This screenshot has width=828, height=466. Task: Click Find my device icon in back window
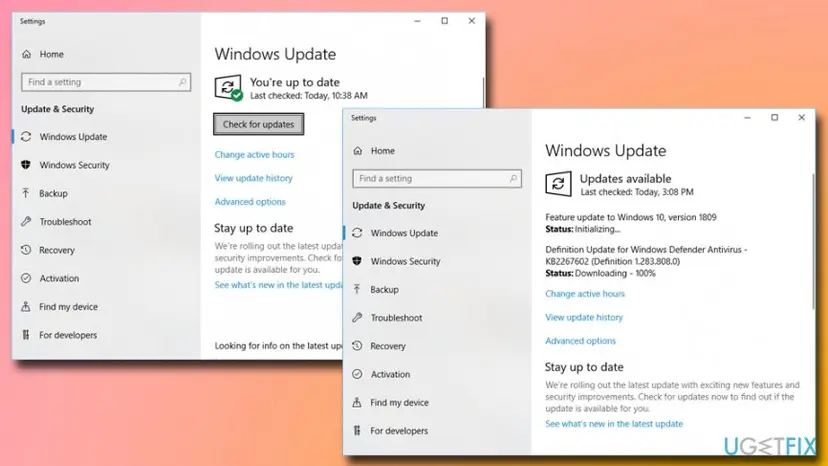tap(26, 306)
